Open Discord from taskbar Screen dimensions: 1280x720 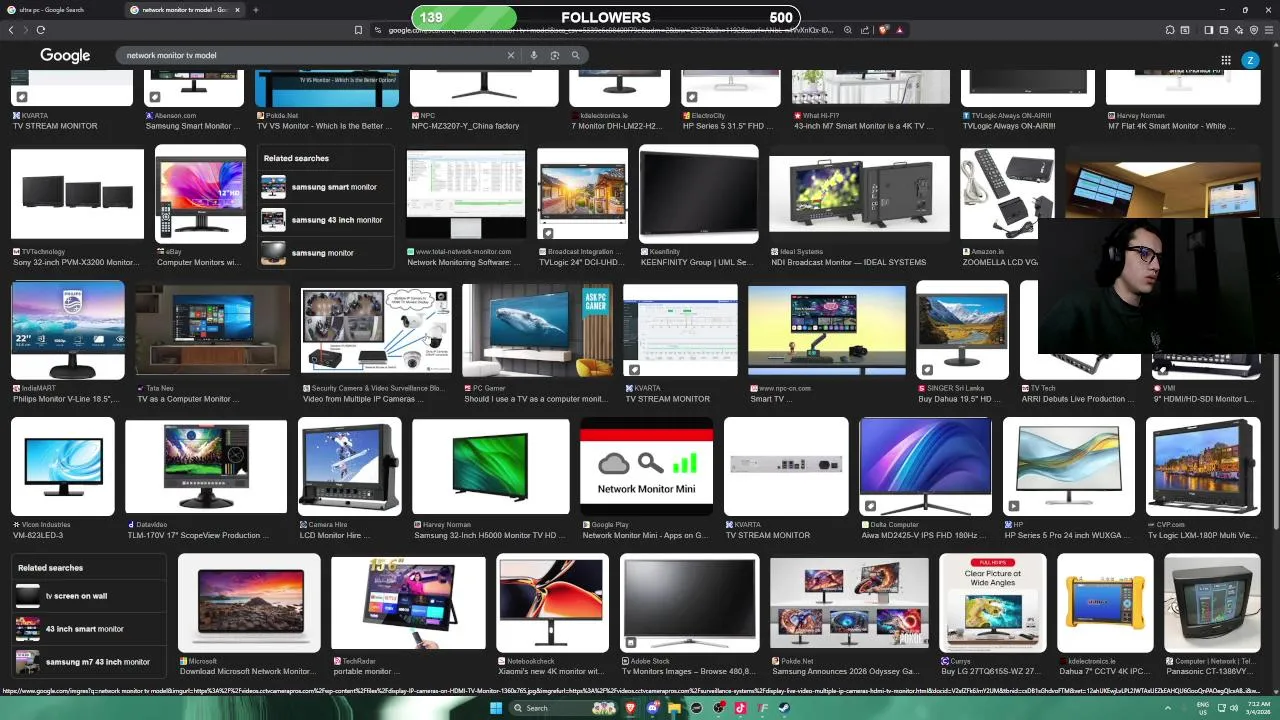652,708
